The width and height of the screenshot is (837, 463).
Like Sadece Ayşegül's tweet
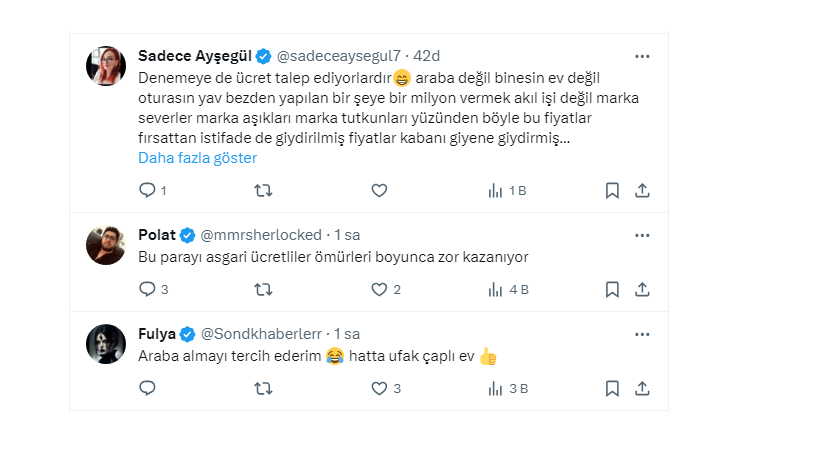tap(379, 190)
